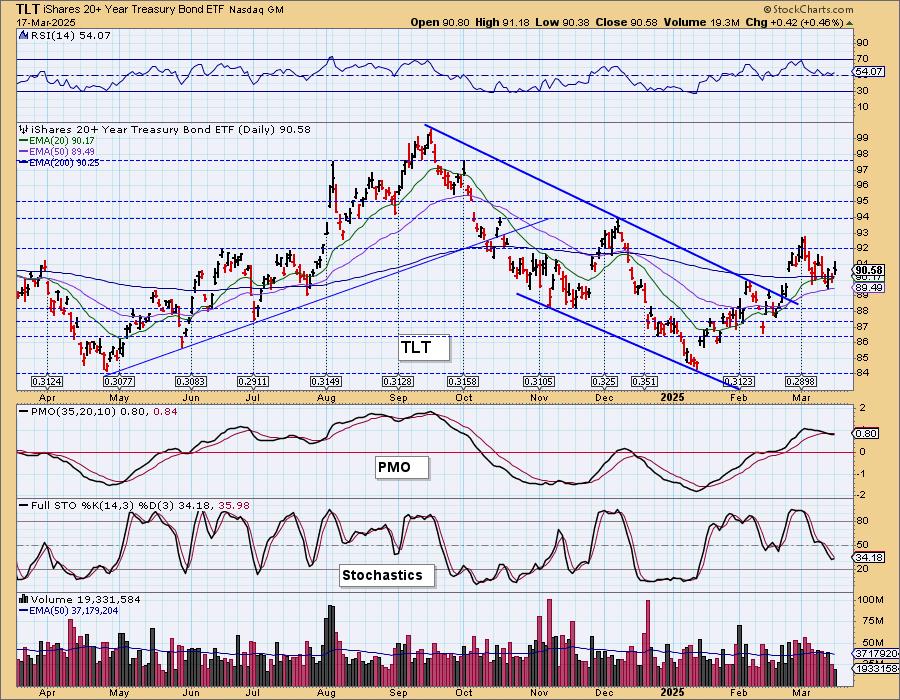Screen dimensions: 900x700
Task: Click the 0.3077 yield label near May
Action: pyautogui.click(x=119, y=382)
